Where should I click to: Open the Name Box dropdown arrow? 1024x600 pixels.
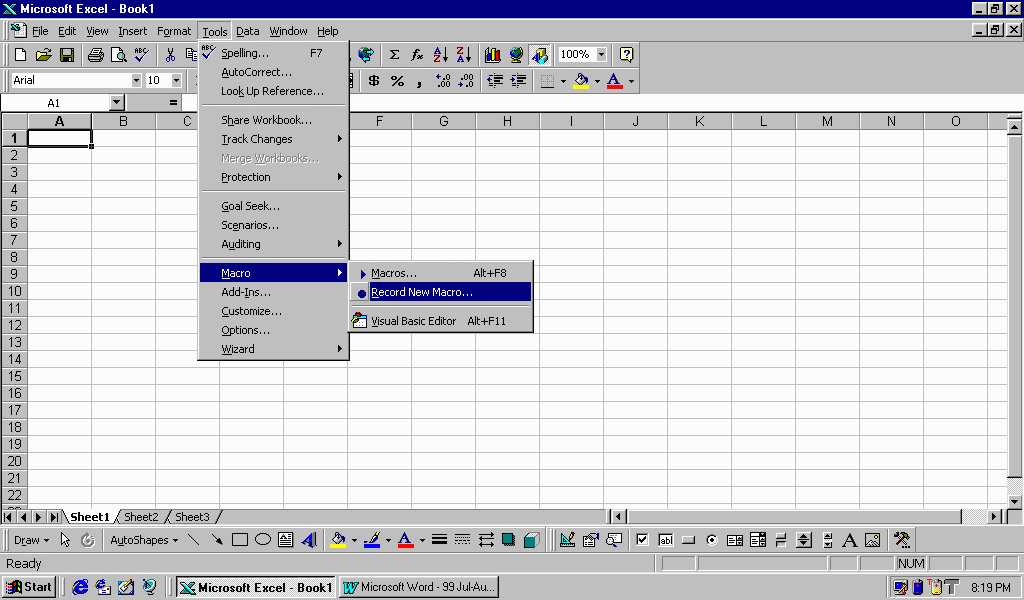pyautogui.click(x=116, y=103)
